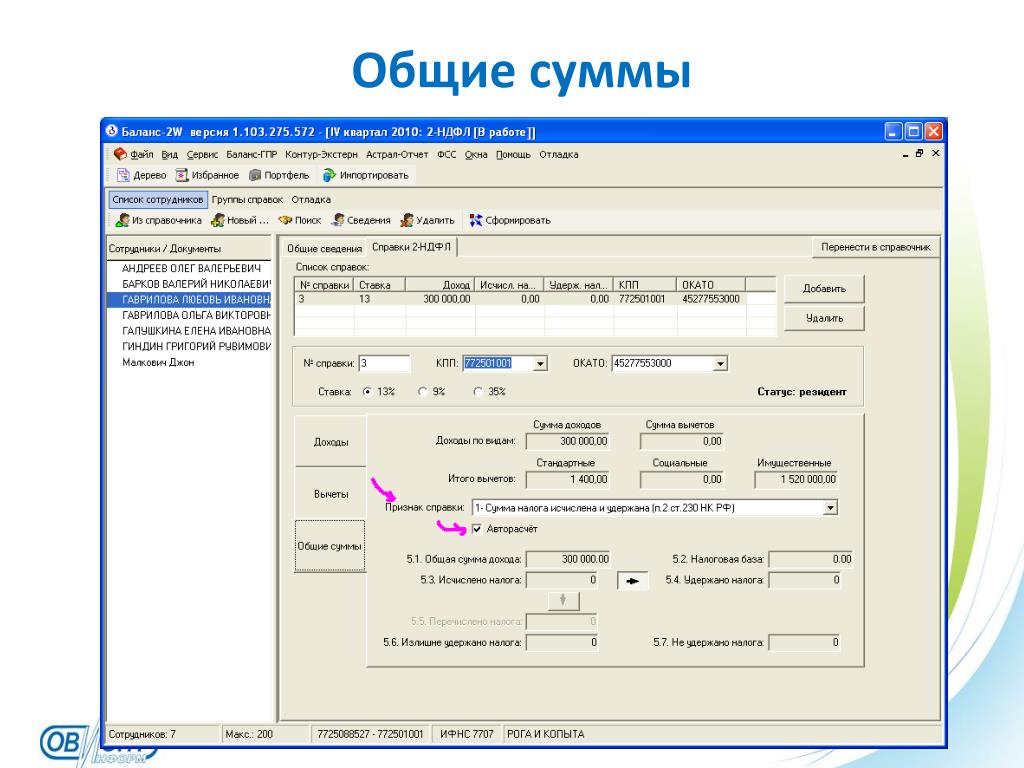The width and height of the screenshot is (1024, 768).
Task: Click the Добавить button
Action: click(x=824, y=289)
